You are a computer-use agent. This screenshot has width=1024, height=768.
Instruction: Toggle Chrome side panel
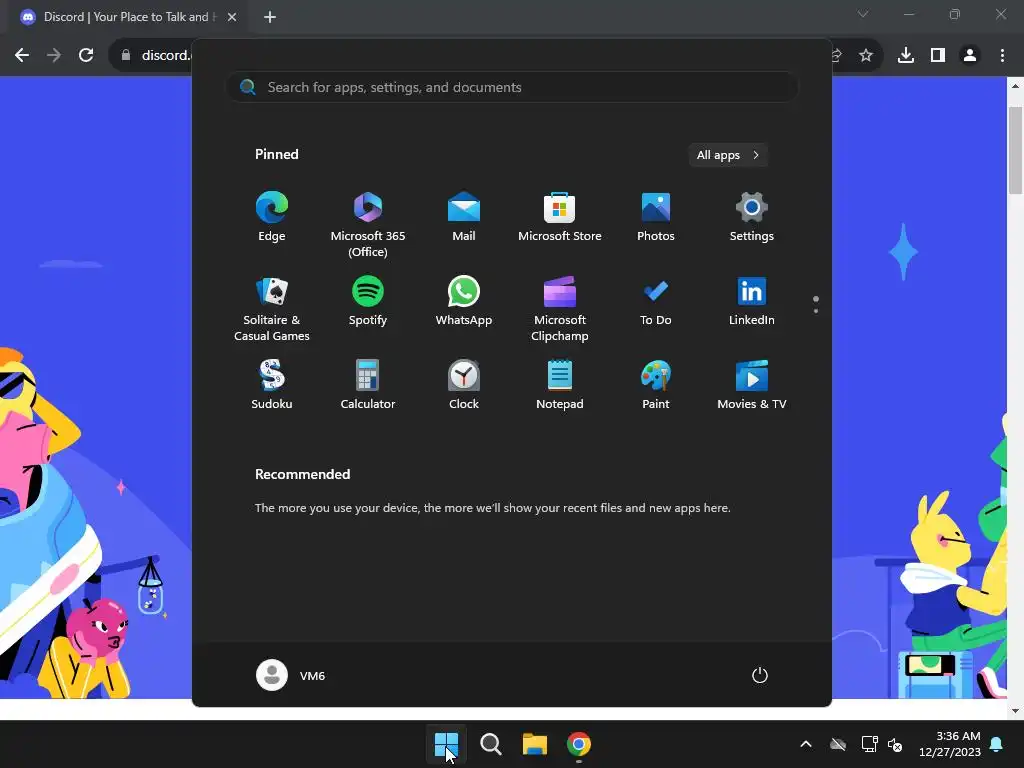click(x=938, y=55)
